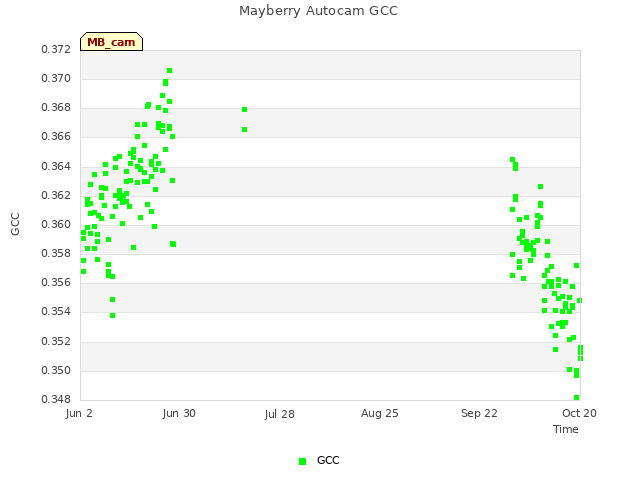Click the chart title Mayberry Autocam GCC
The height and width of the screenshot is (480, 640).
tap(318, 11)
